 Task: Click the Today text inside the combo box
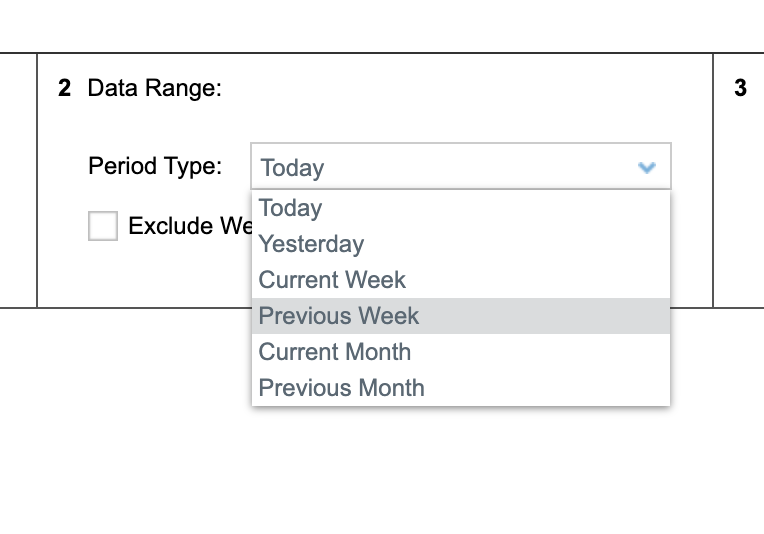coord(292,168)
